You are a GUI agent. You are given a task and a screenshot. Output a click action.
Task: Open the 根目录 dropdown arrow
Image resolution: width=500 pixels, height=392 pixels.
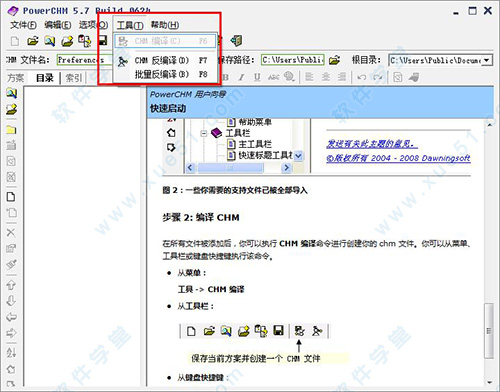click(487, 60)
